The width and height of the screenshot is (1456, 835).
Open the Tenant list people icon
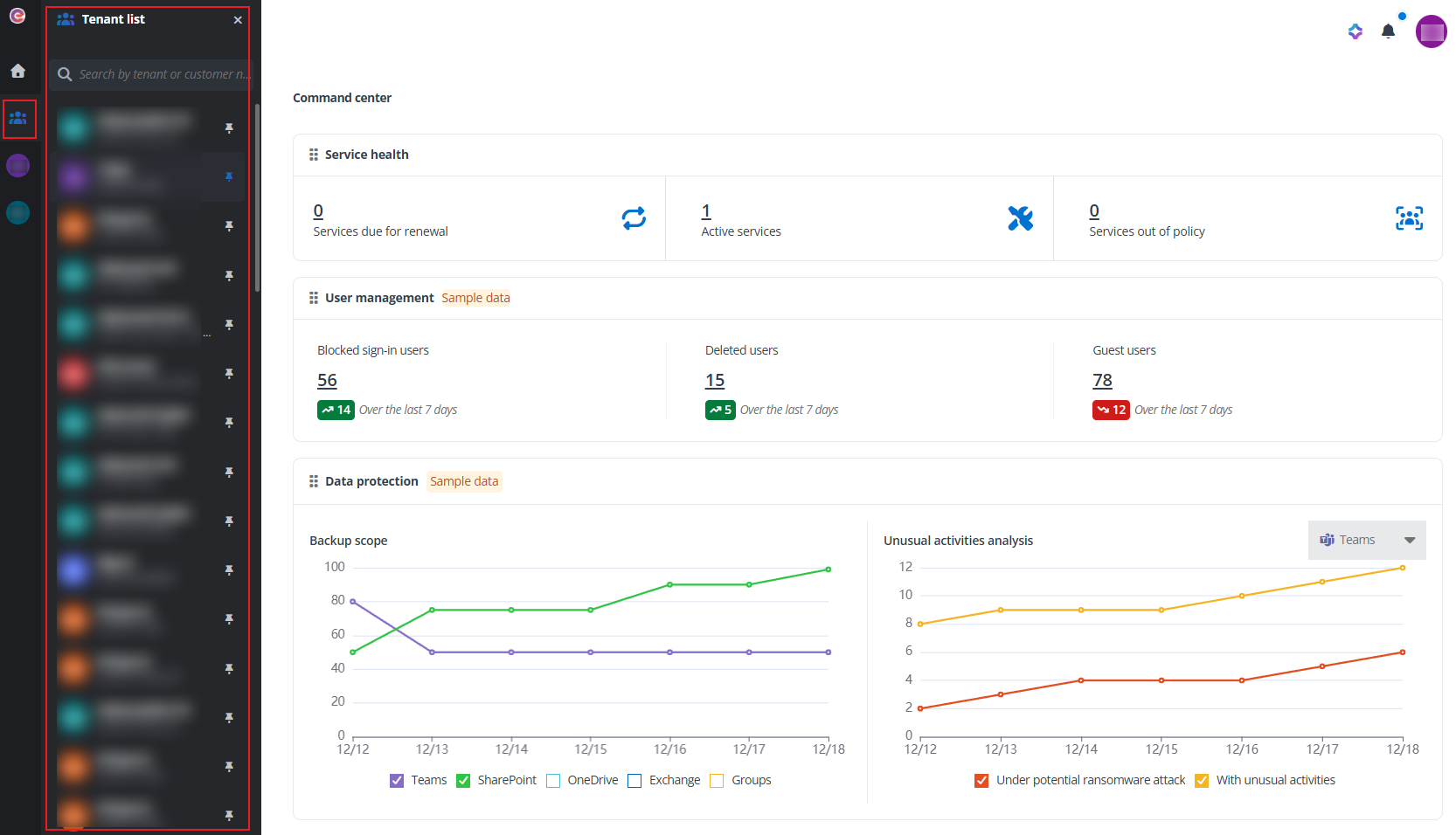point(18,118)
